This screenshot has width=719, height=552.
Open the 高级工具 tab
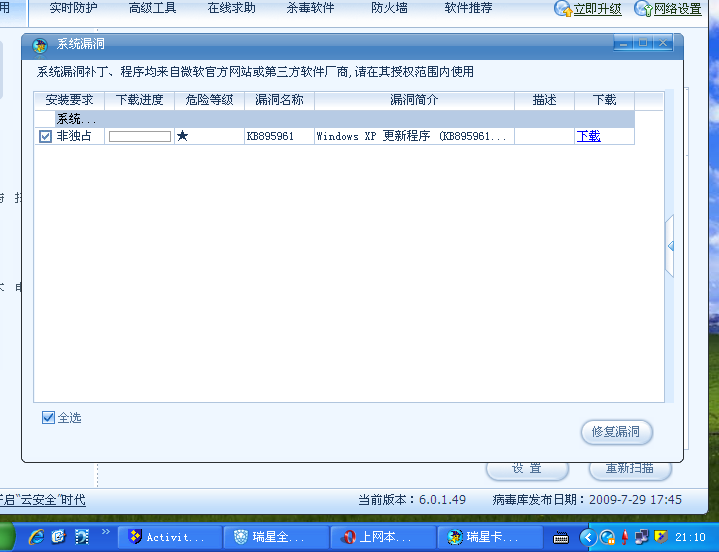click(x=152, y=8)
